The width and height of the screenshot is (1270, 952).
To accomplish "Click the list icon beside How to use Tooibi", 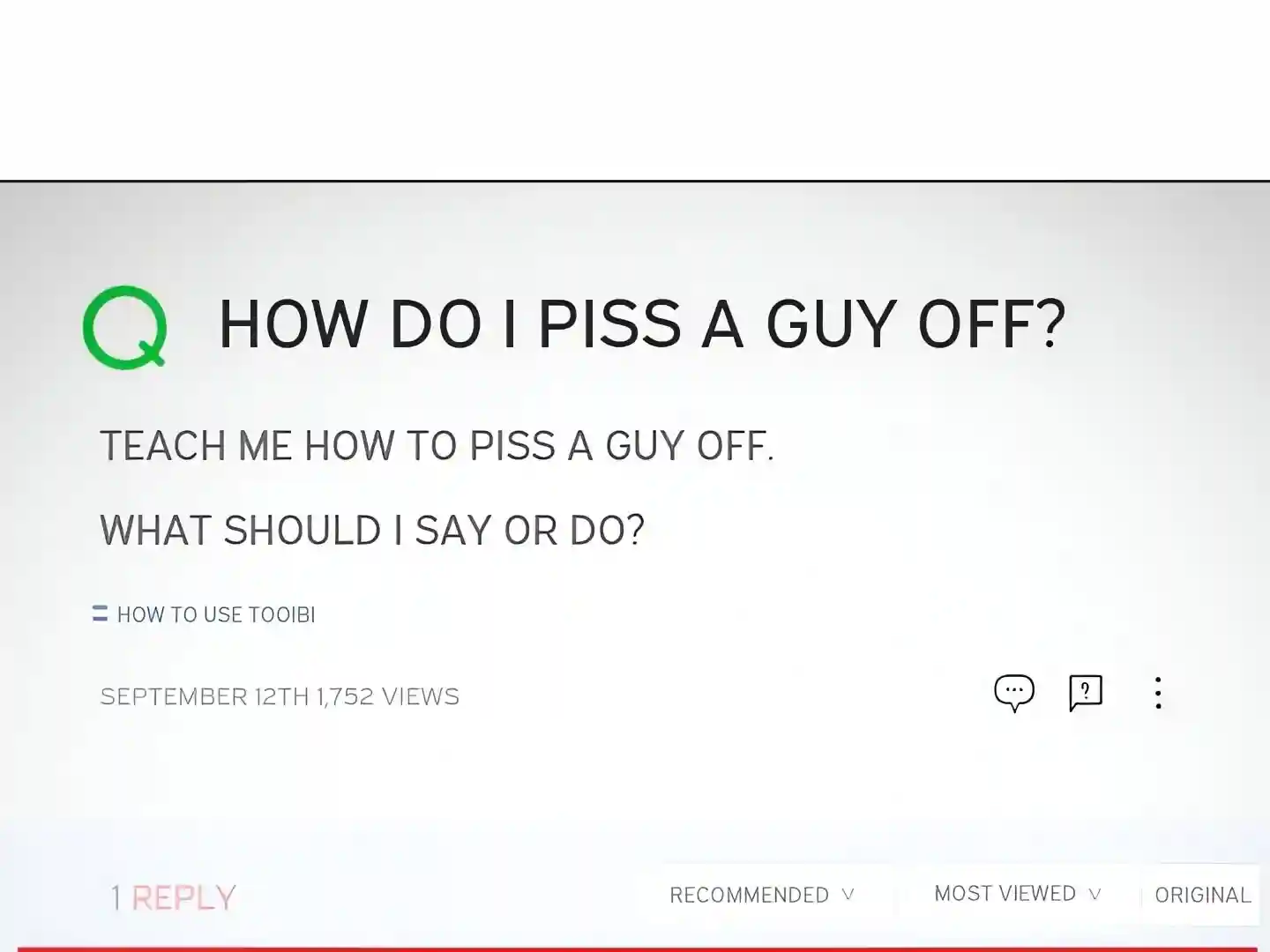I will click(101, 614).
